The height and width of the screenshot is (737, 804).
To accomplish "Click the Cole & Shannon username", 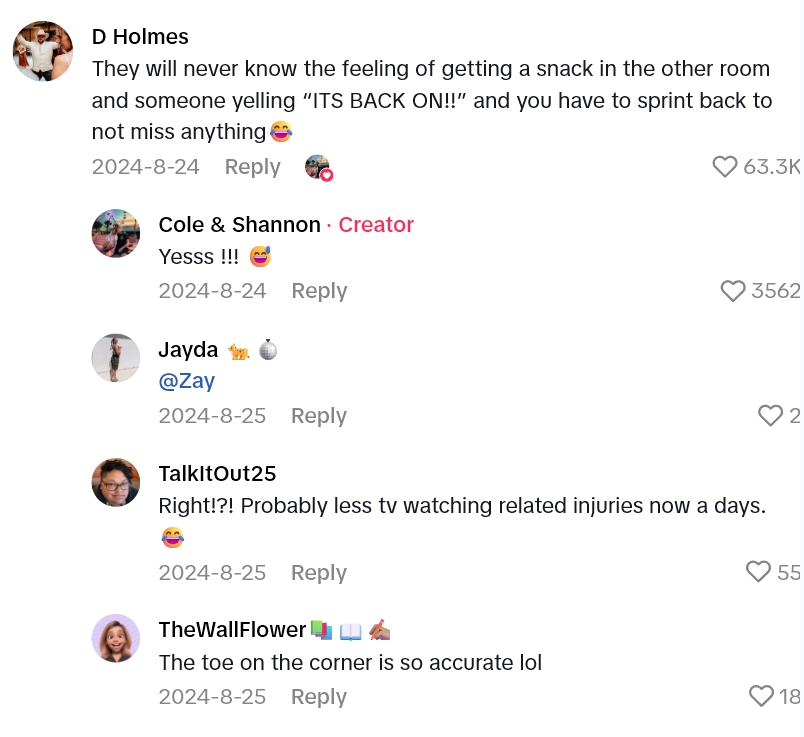I will [240, 225].
